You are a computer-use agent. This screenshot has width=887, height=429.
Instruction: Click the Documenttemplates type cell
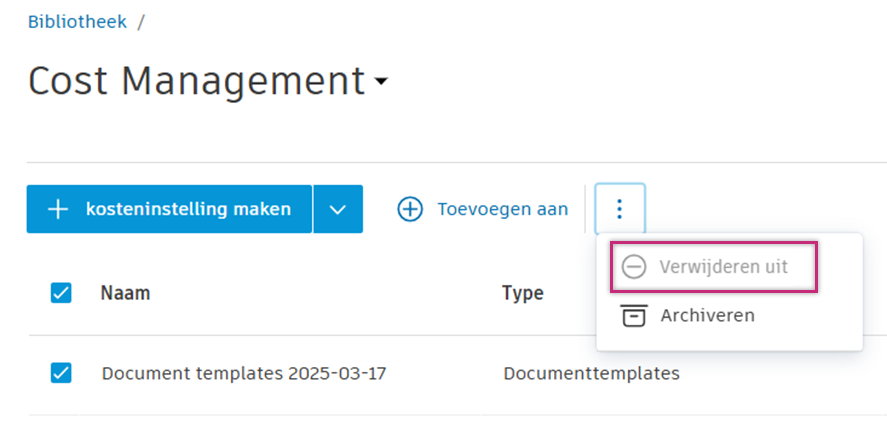591,374
